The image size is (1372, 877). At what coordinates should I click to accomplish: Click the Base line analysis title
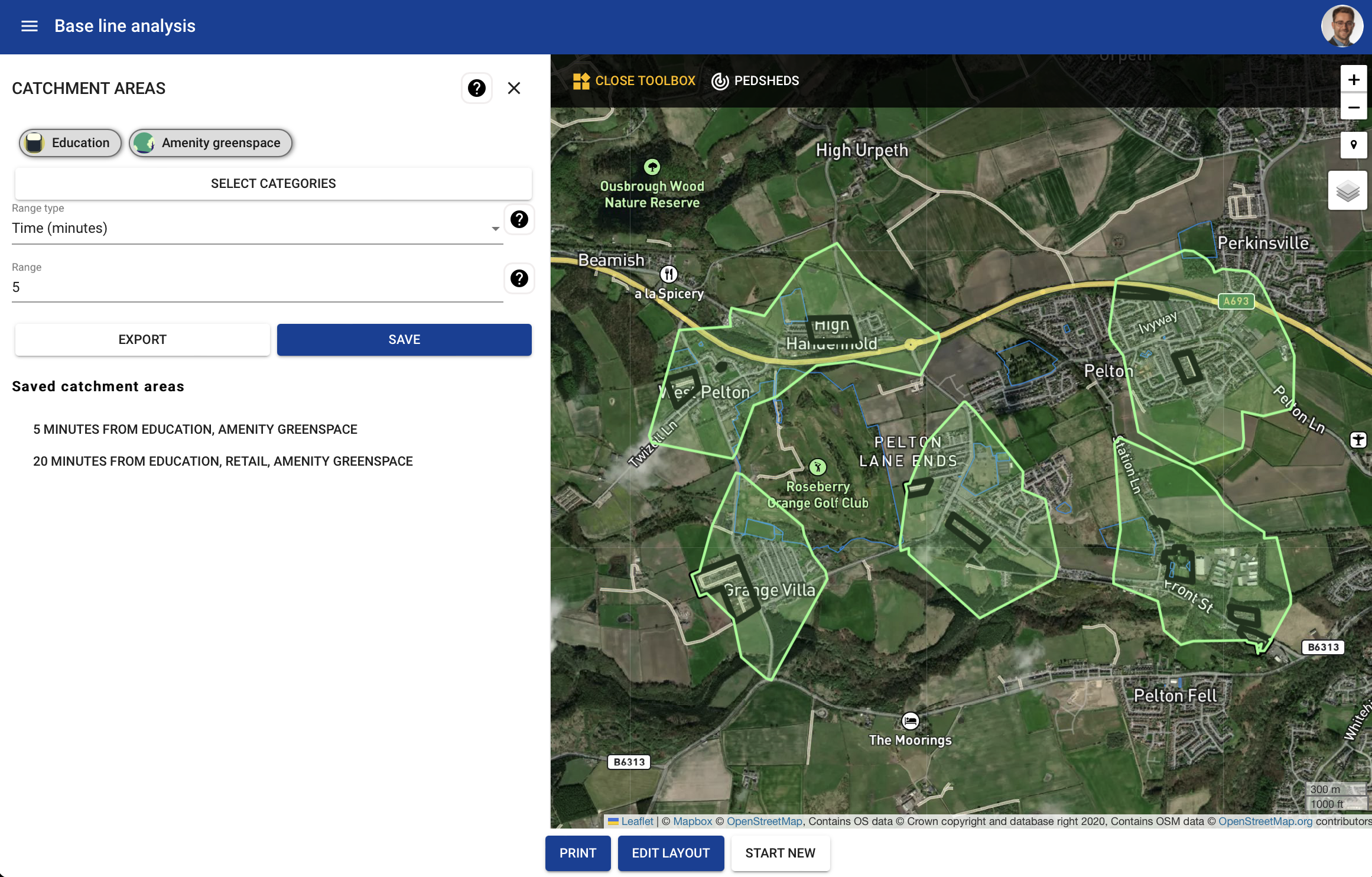pos(125,26)
